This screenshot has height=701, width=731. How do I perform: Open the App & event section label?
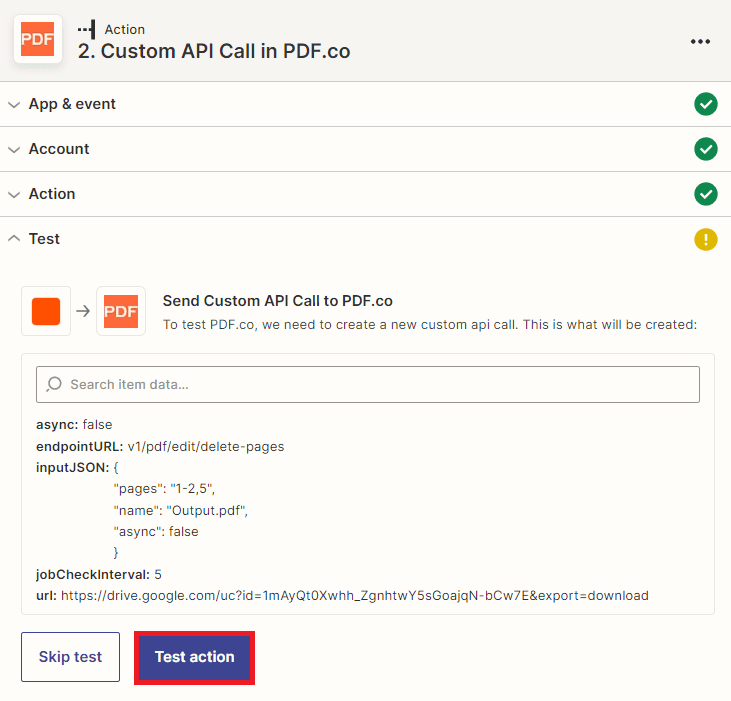click(72, 104)
